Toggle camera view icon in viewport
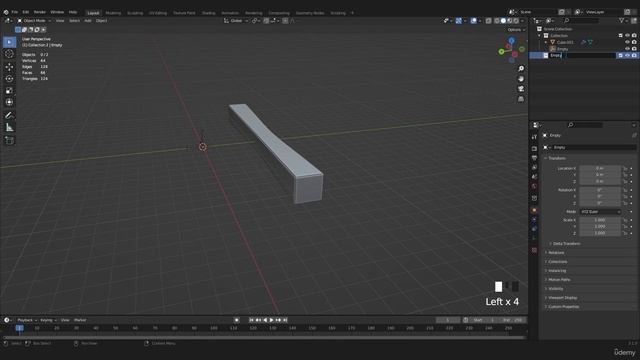640x360 pixels. (521, 89)
